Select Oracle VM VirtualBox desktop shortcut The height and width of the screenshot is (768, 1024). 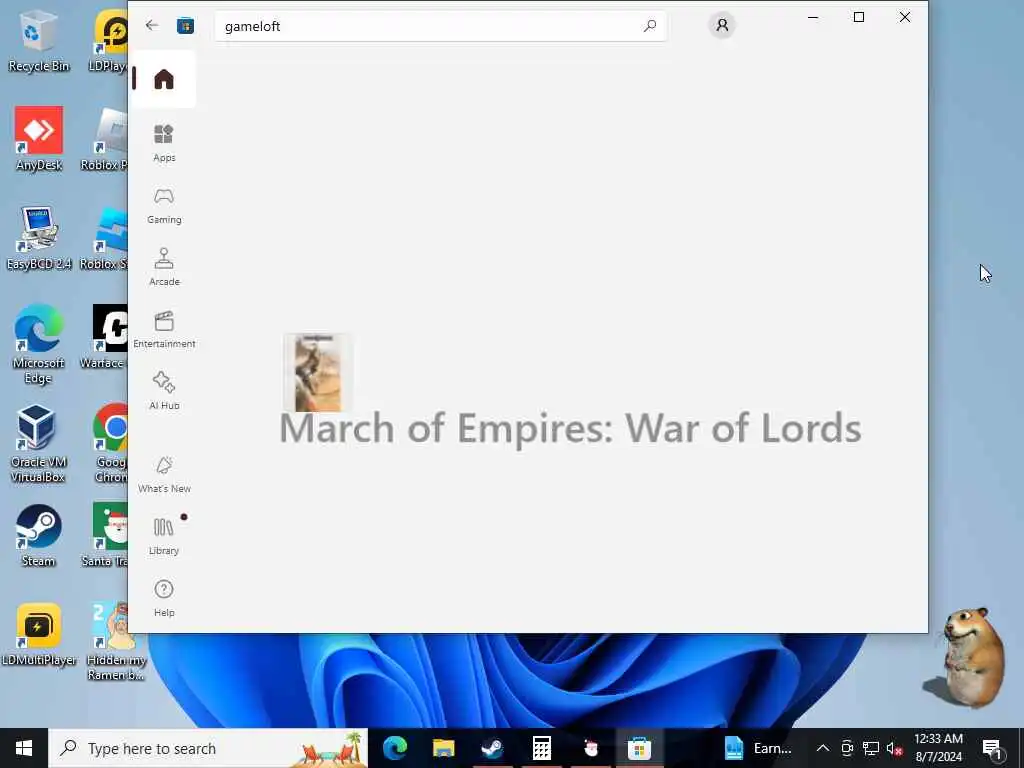click(x=37, y=443)
